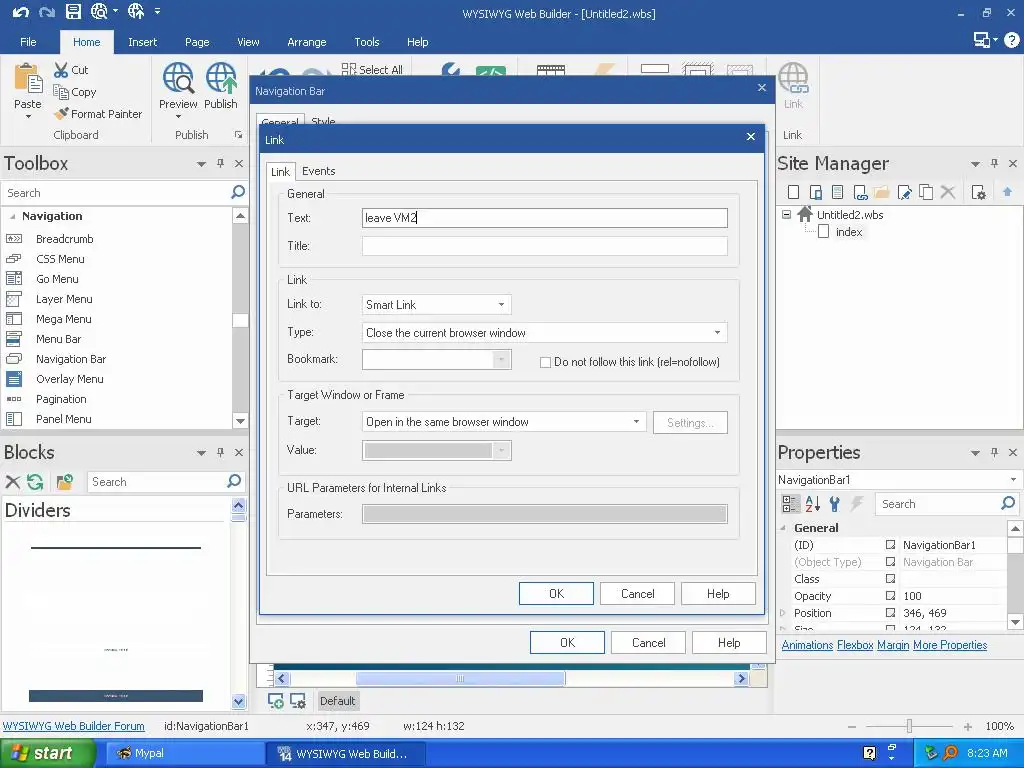Click New Page icon in Site Manager
1024x768 pixels.
[793, 192]
